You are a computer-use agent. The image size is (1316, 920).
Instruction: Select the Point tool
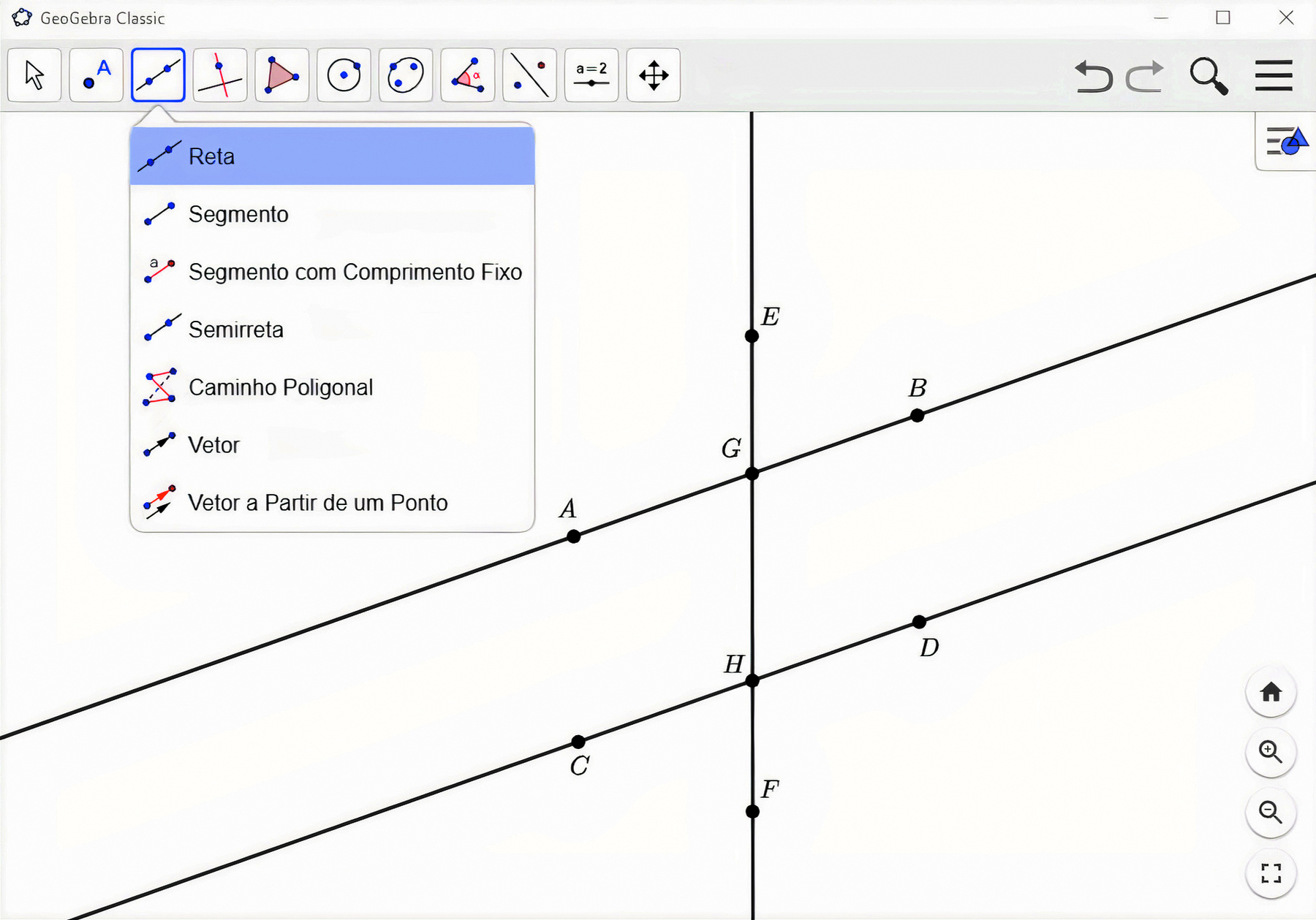point(96,75)
